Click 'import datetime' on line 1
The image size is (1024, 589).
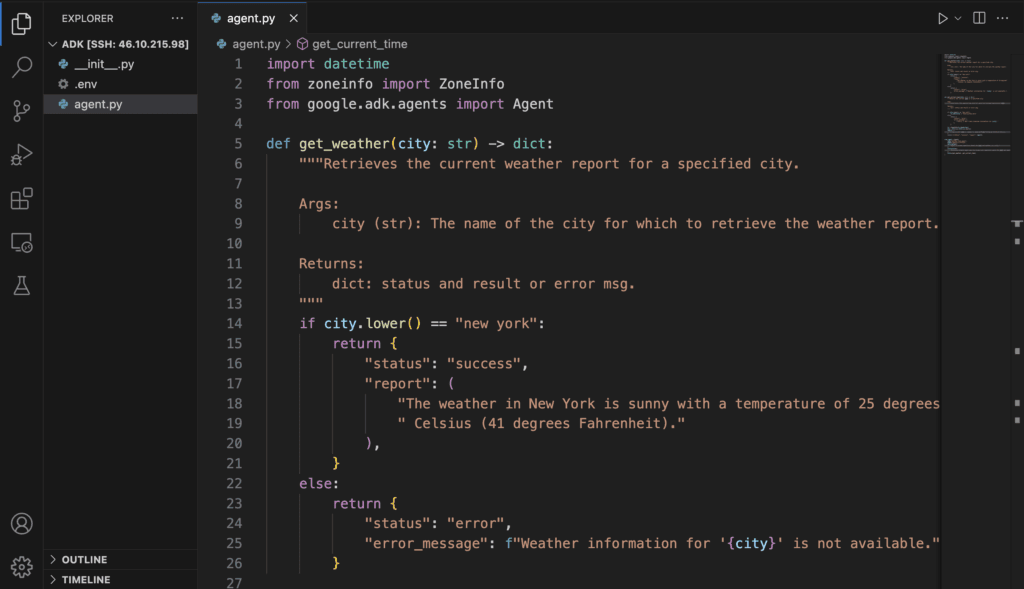328,64
